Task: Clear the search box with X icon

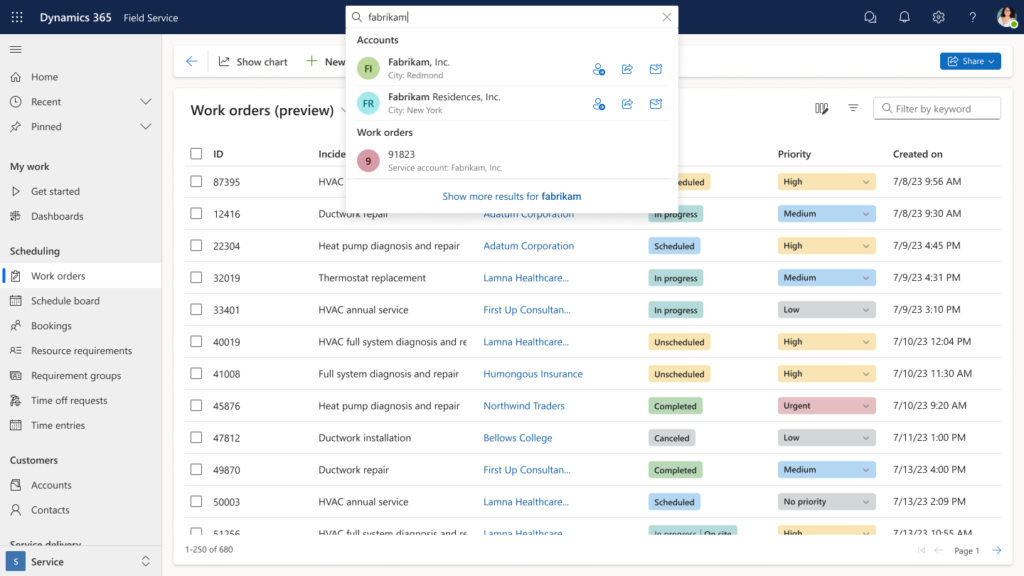Action: [x=667, y=17]
